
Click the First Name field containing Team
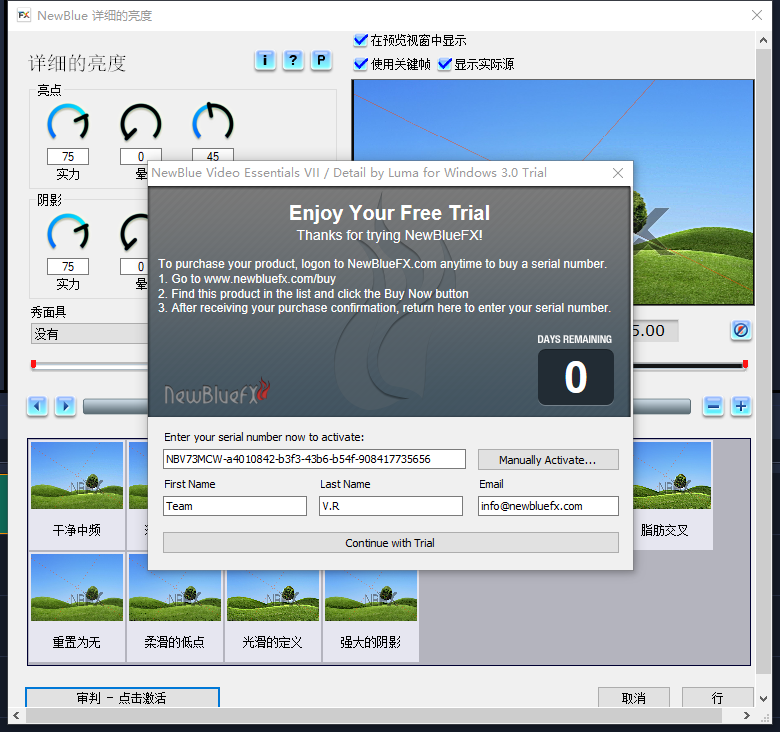point(235,506)
